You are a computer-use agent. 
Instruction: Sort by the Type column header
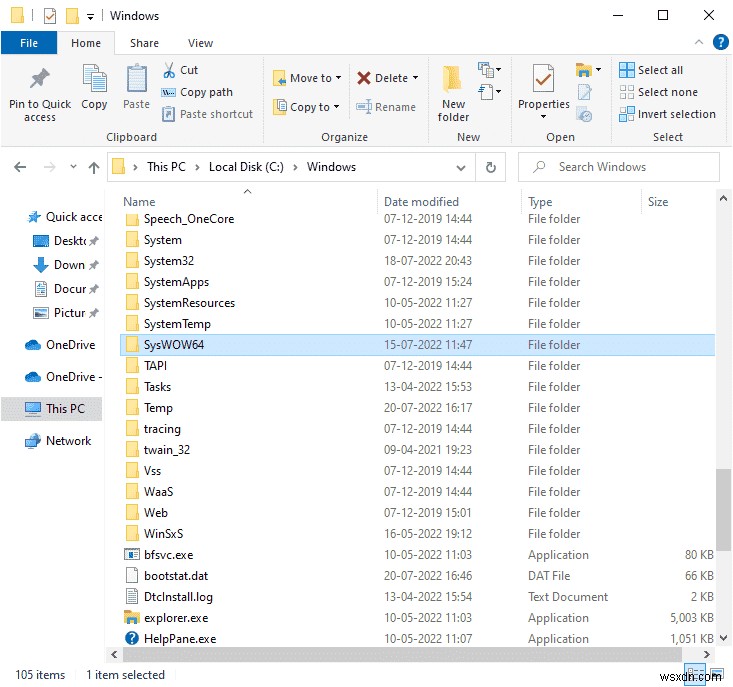[x=540, y=201]
